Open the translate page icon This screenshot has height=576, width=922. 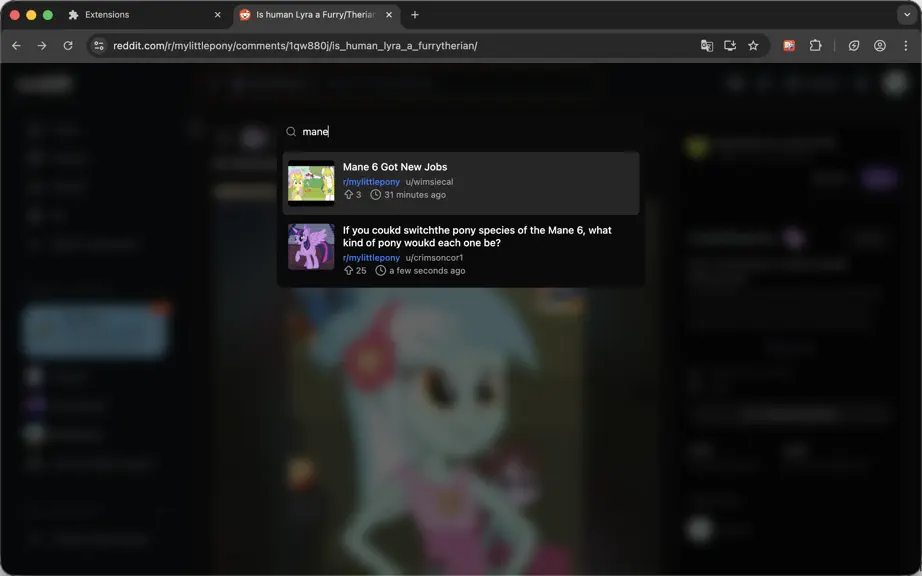707,45
